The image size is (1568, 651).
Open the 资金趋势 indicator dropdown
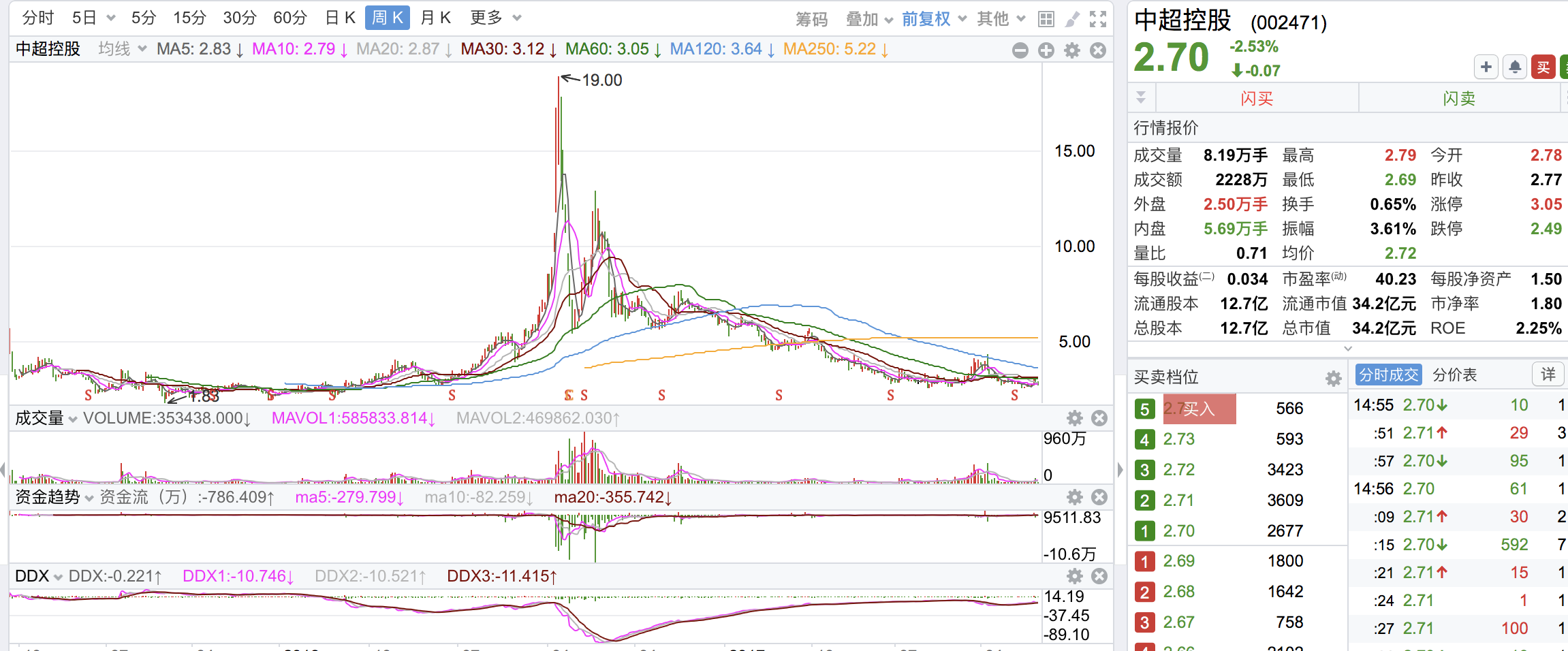click(54, 498)
